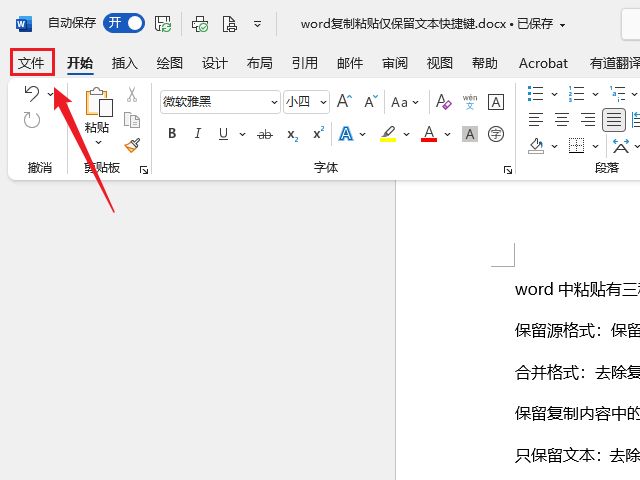This screenshot has height=480, width=640.
Task: Open the 设计 ribbon tab
Action: (x=215, y=63)
